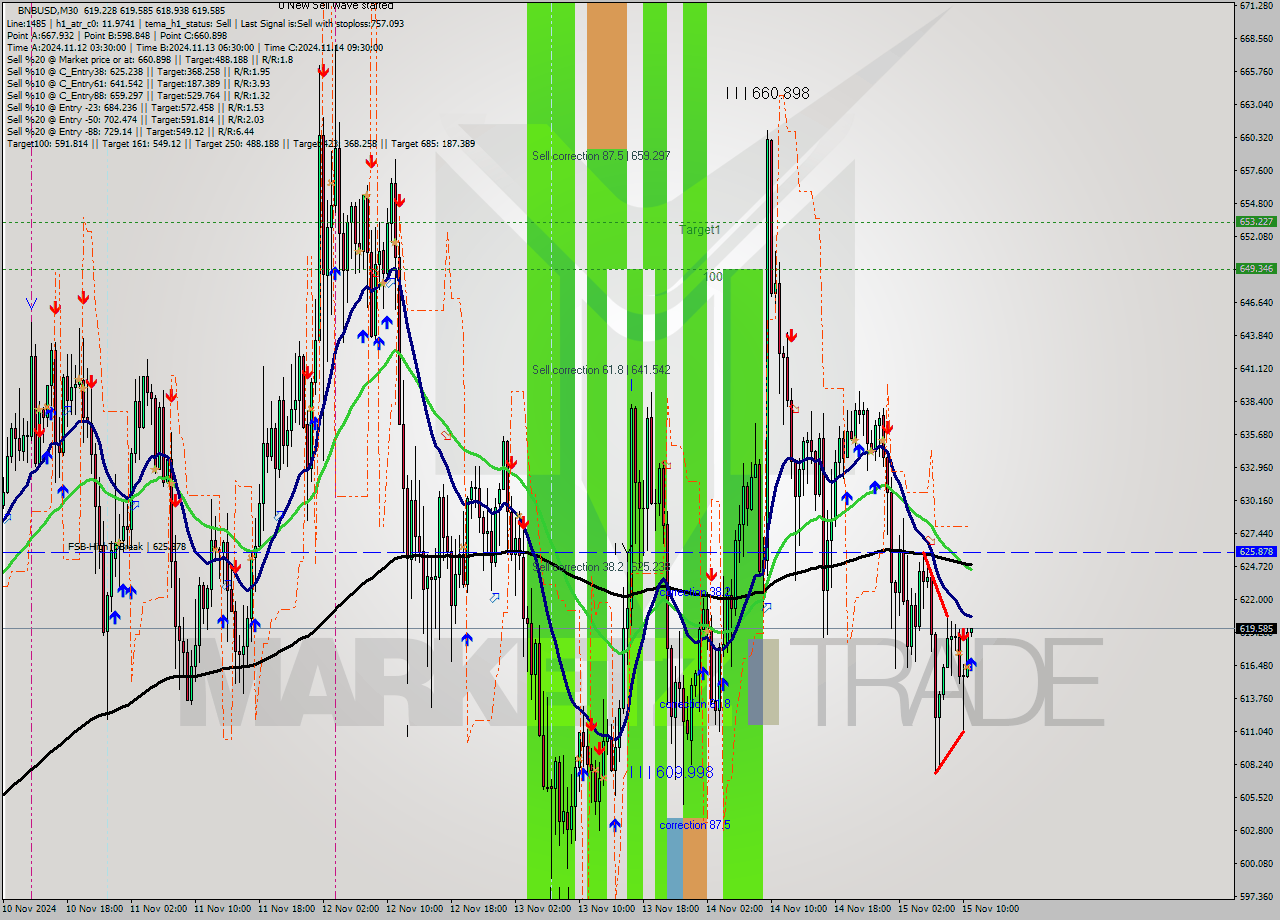Click the 632.960 price scale value
Viewport: 1280px width, 920px height.
(1255, 467)
